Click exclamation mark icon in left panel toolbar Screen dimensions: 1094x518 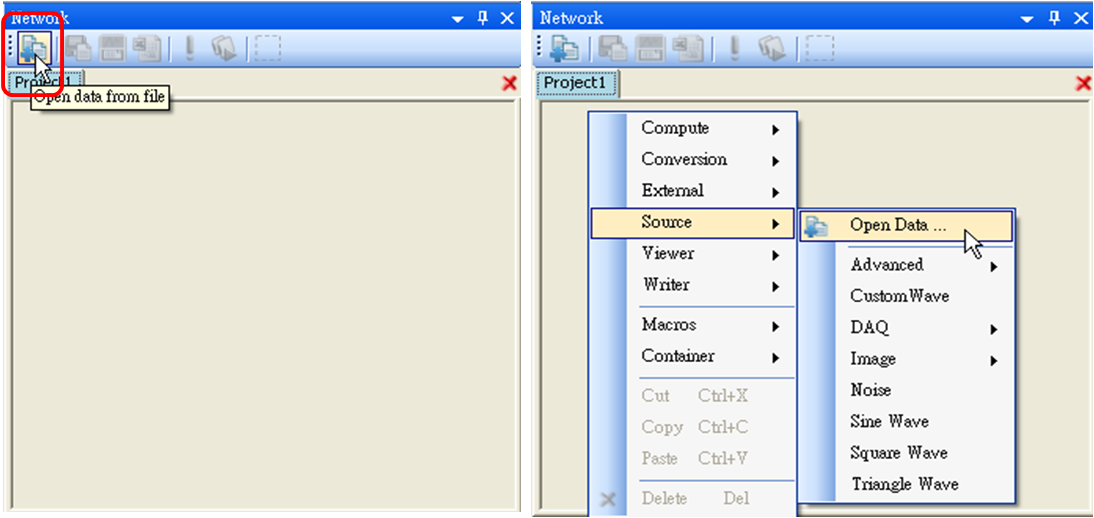(x=190, y=47)
